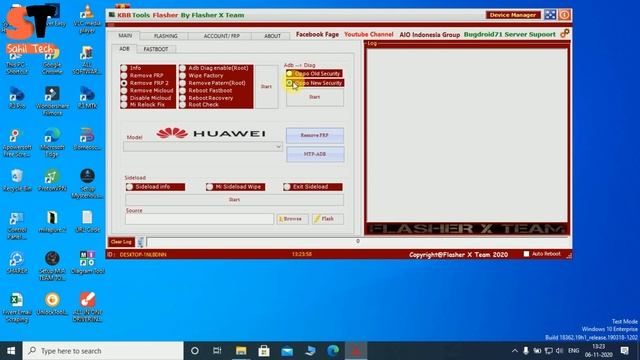Screen dimensions: 640x360
Task: Select Adb Diag enable(Root) option
Action: 182,68
